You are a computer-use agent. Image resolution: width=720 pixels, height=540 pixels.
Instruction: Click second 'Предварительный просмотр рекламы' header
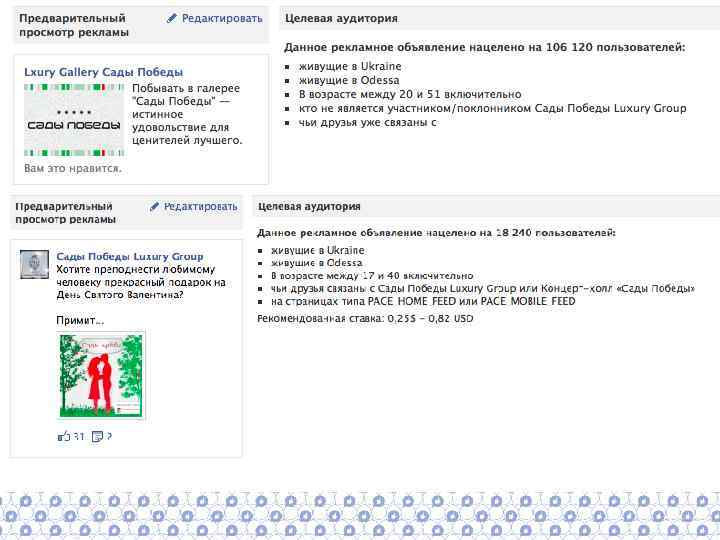click(x=66, y=213)
